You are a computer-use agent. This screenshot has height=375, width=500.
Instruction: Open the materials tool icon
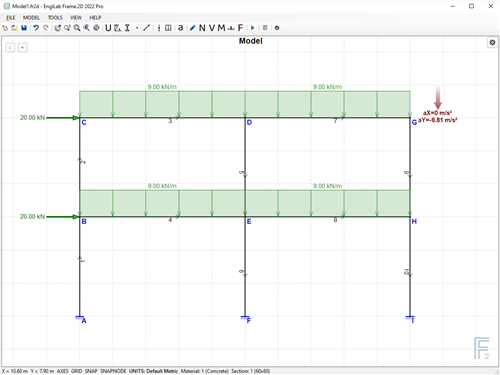click(117, 28)
